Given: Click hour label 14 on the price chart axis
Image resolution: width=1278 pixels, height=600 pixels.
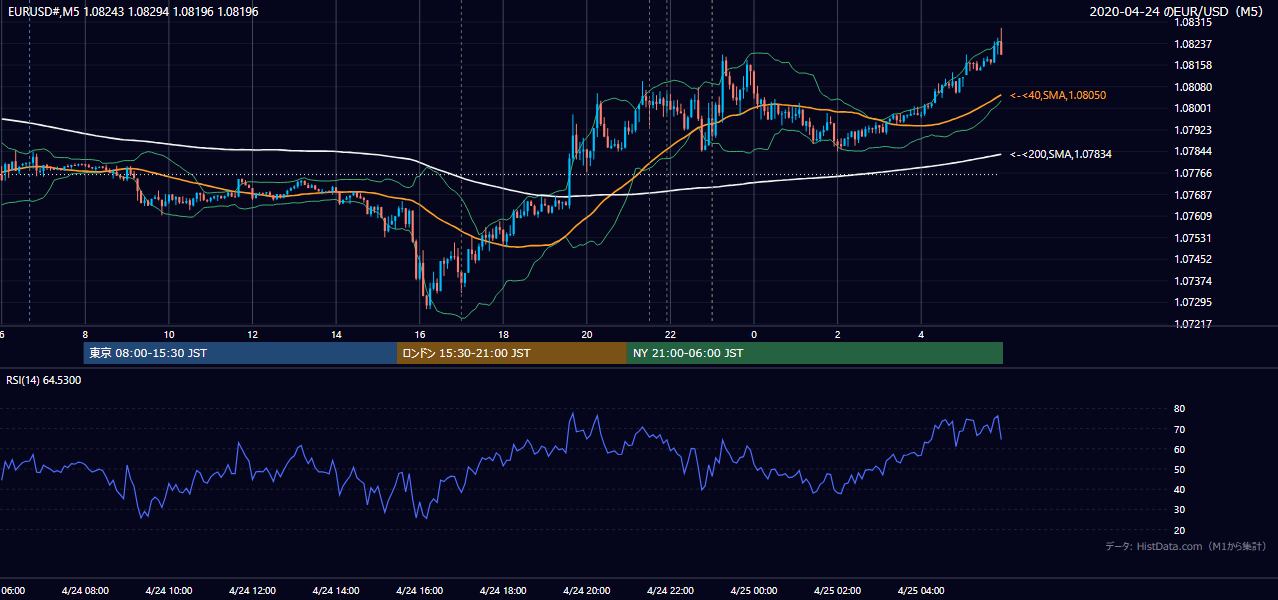Looking at the screenshot, I should [336, 334].
